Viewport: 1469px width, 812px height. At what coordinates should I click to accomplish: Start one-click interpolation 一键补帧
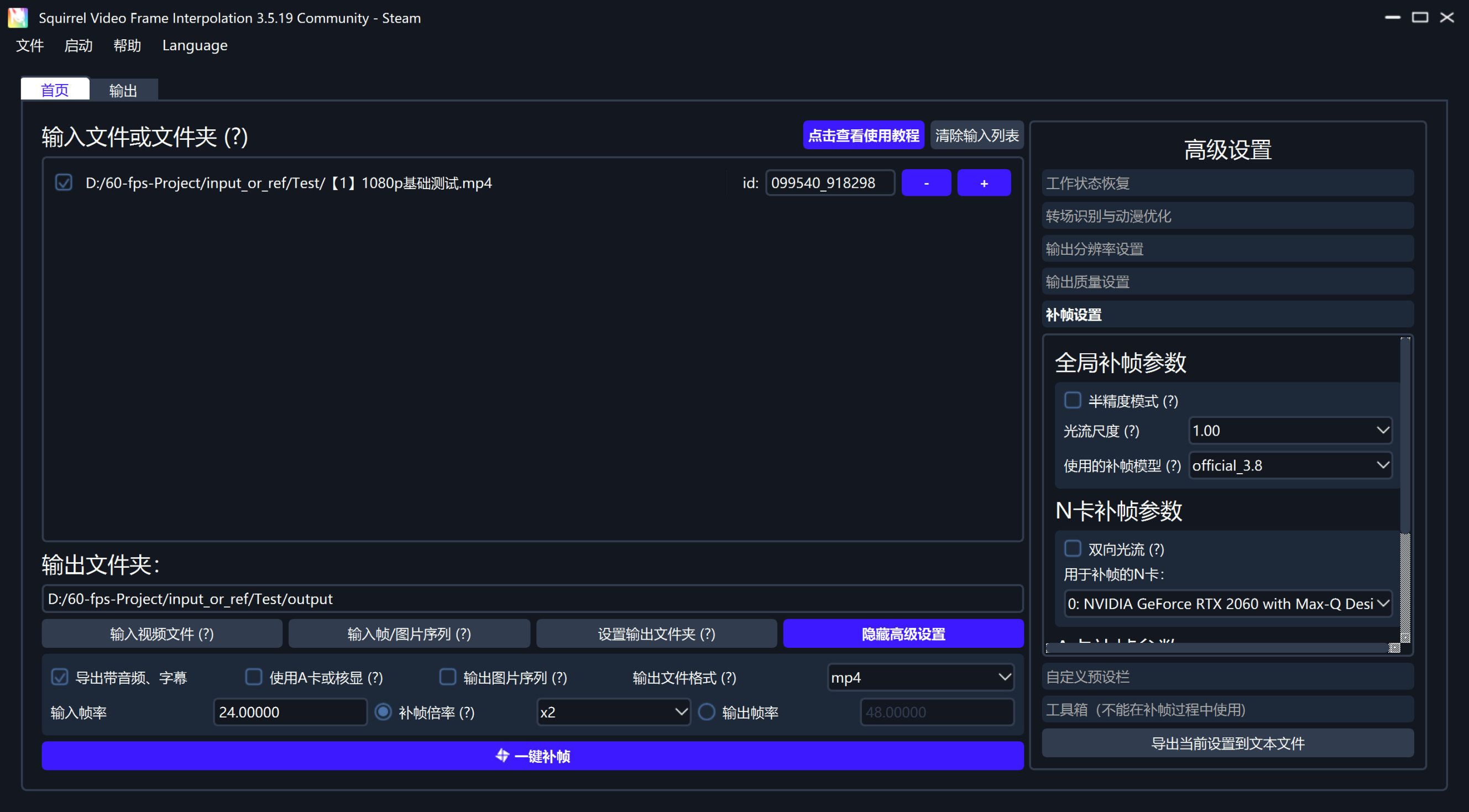(x=532, y=756)
